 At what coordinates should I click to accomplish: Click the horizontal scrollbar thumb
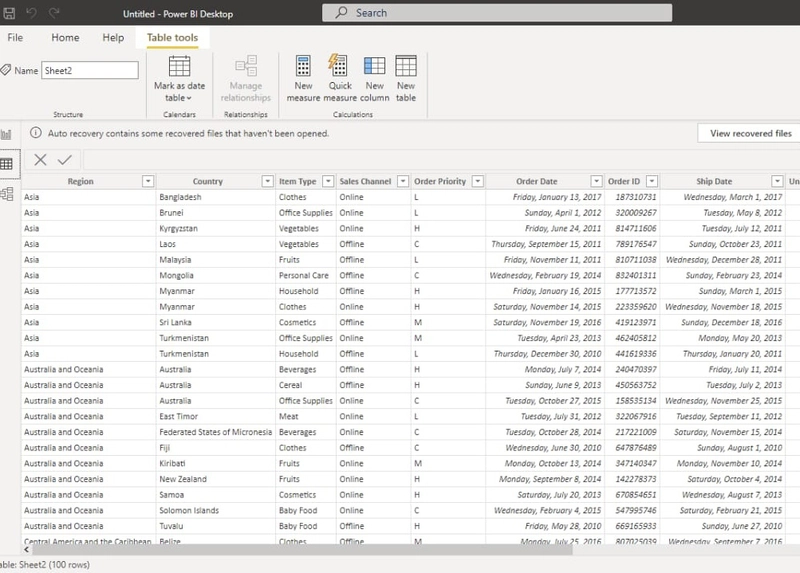pos(302,550)
